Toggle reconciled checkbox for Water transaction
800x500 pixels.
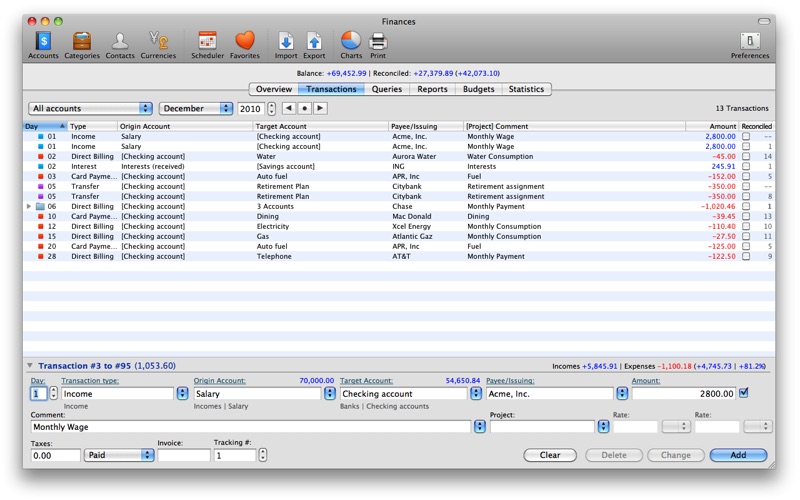coord(746,157)
